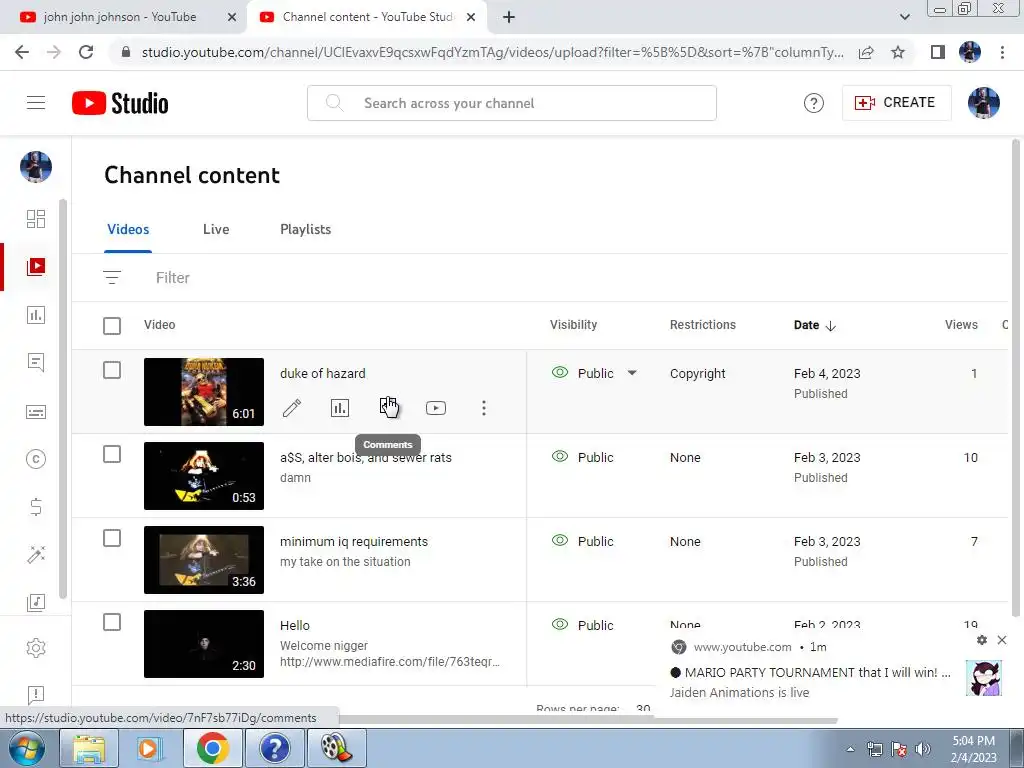Select the Channel content browser tab
Viewport: 1024px width, 768px height.
pyautogui.click(x=366, y=17)
